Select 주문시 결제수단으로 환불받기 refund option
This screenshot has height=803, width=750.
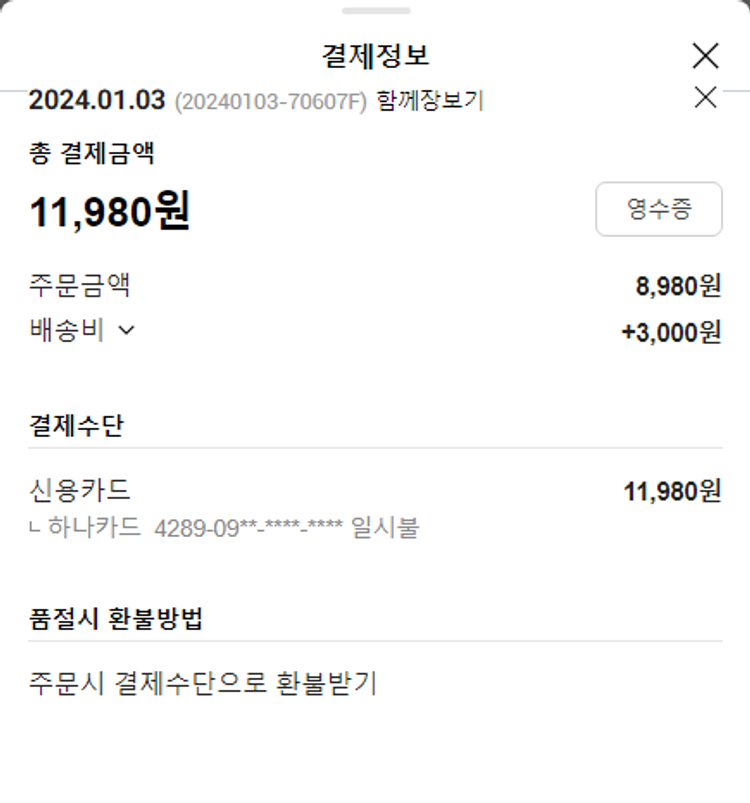203,684
